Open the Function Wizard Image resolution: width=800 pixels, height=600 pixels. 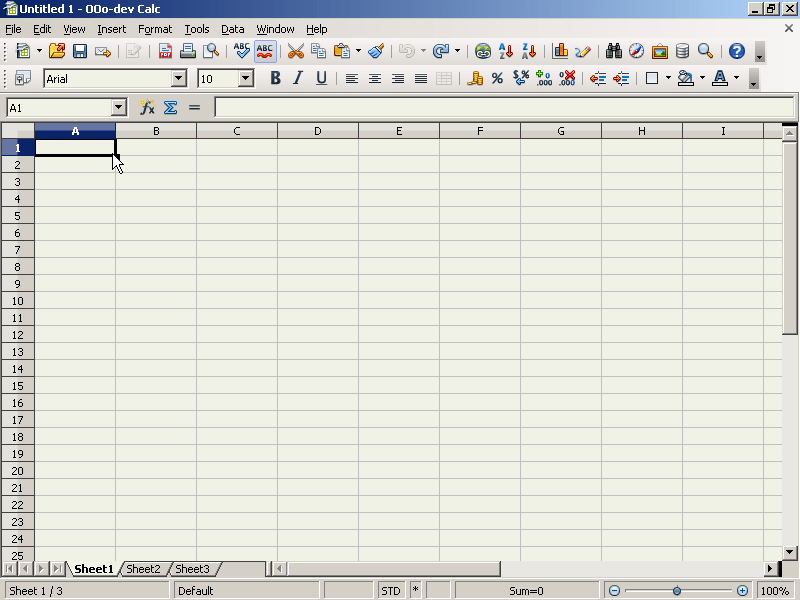[x=147, y=108]
